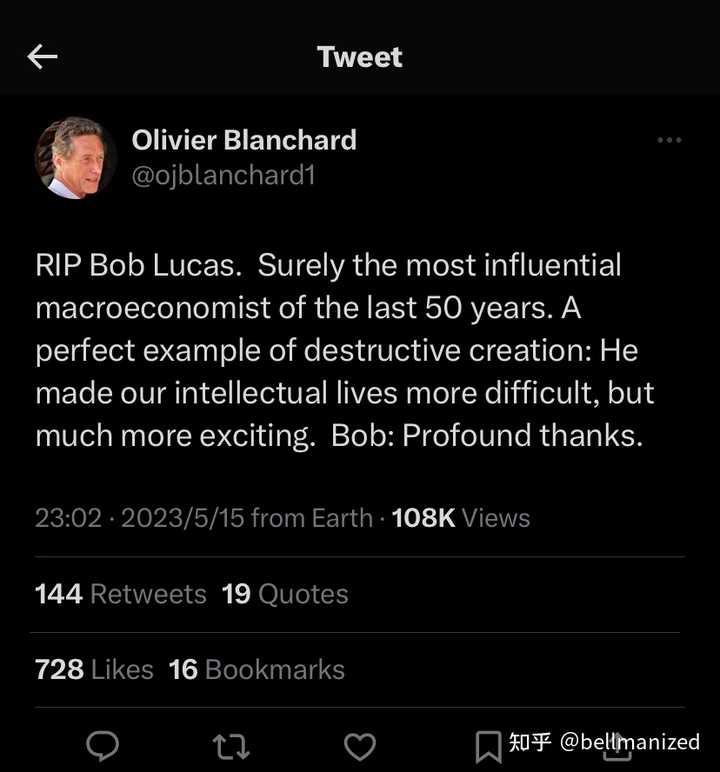Click the 23:02 timestamp
Viewport: 720px width, 772px height.
68,518
